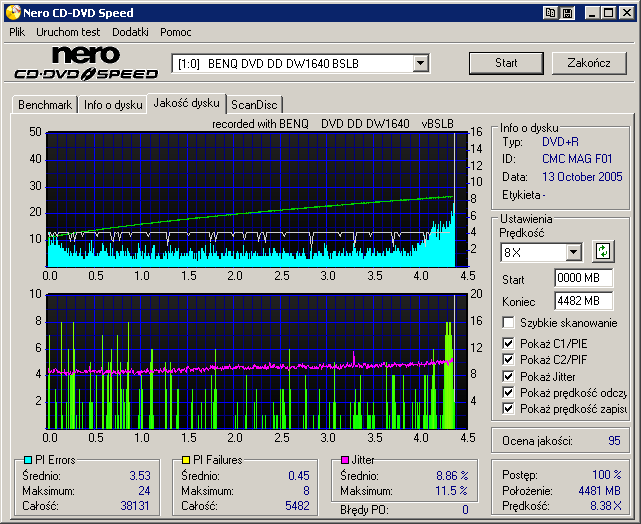Click the Nero CD-DVD Speed logo
Viewport: 641px width, 524px height.
[87, 63]
